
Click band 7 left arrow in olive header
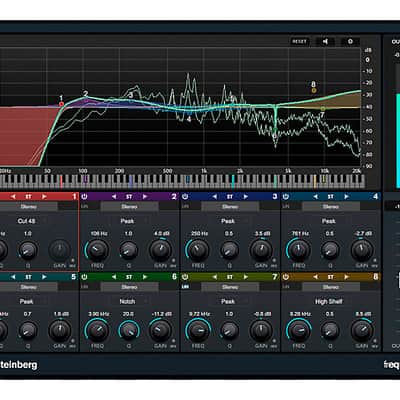pyautogui.click(x=214, y=277)
